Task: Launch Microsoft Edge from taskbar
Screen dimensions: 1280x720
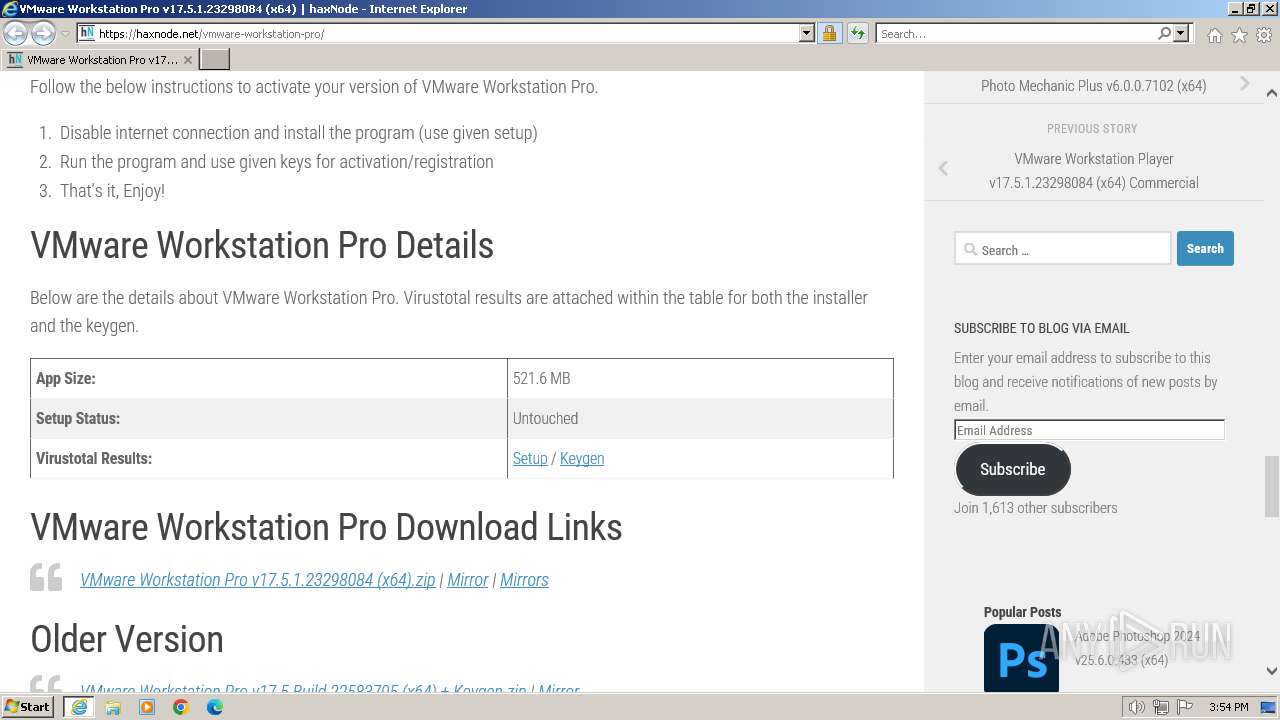Action: [215, 707]
